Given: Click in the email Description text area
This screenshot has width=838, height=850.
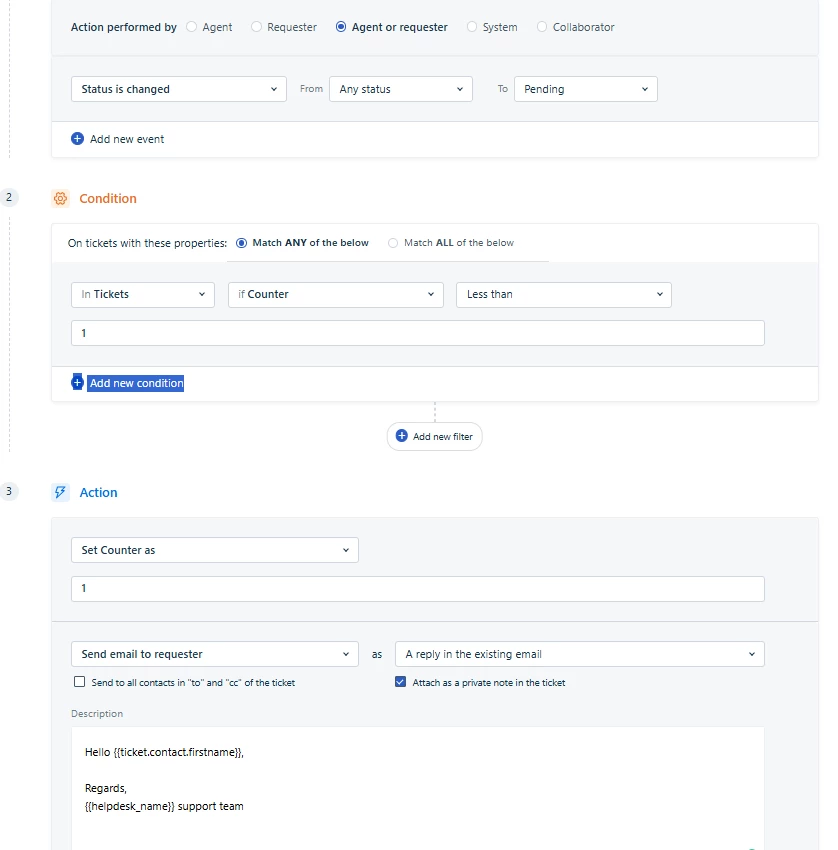Looking at the screenshot, I should tap(418, 789).
